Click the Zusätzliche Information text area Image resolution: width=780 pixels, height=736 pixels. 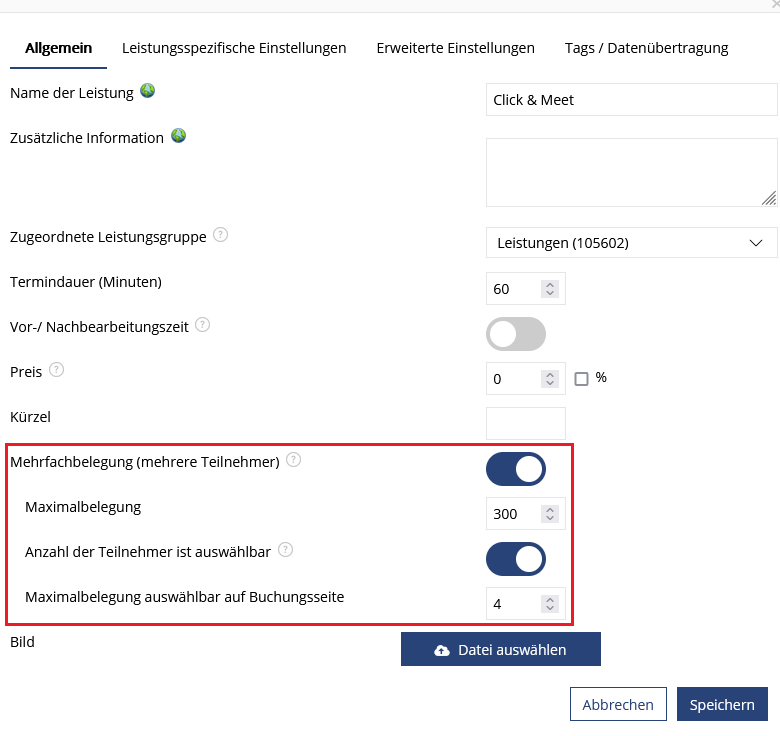click(x=631, y=173)
